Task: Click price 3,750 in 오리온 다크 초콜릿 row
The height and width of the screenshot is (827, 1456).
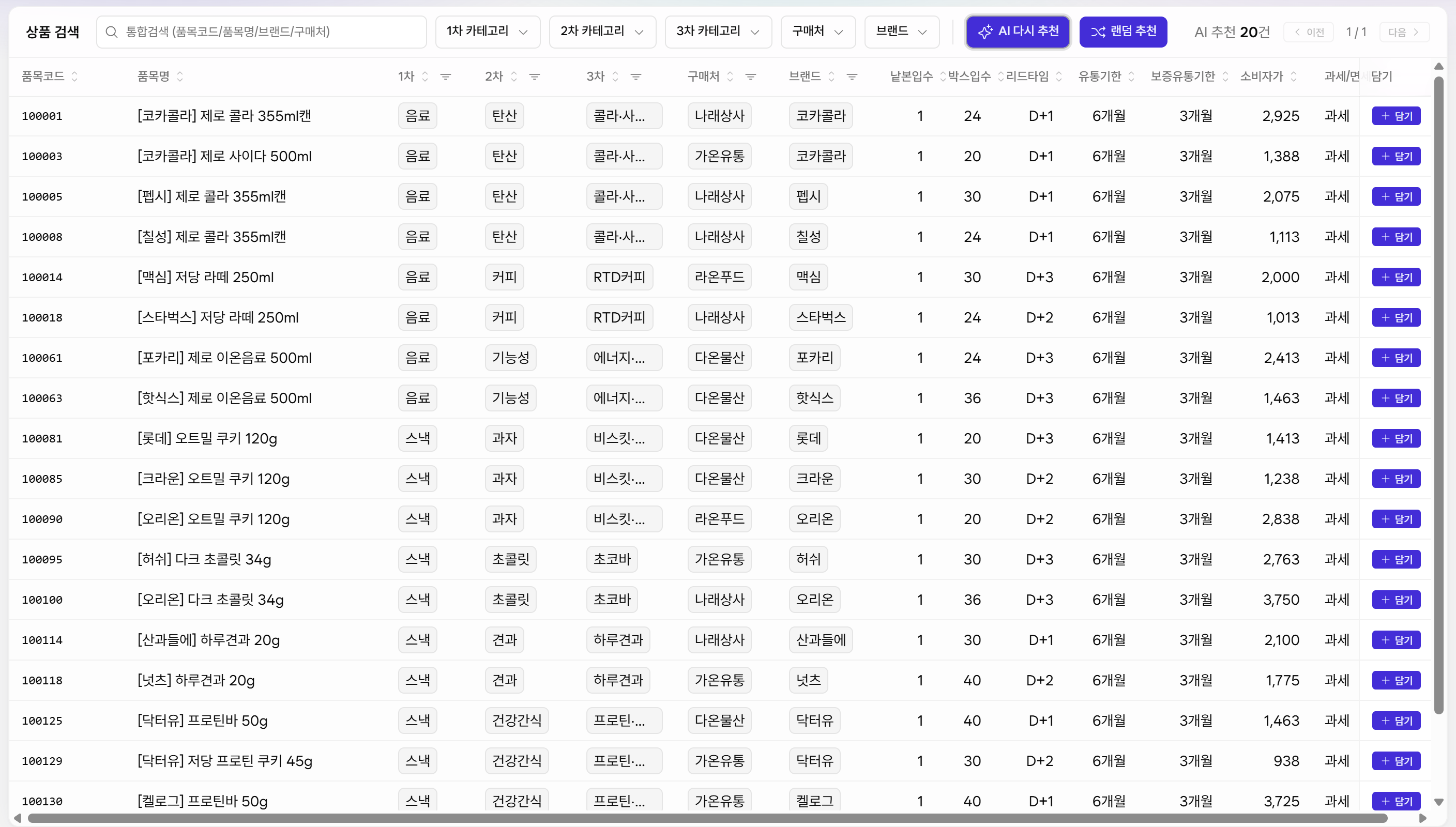Action: pyautogui.click(x=1281, y=600)
